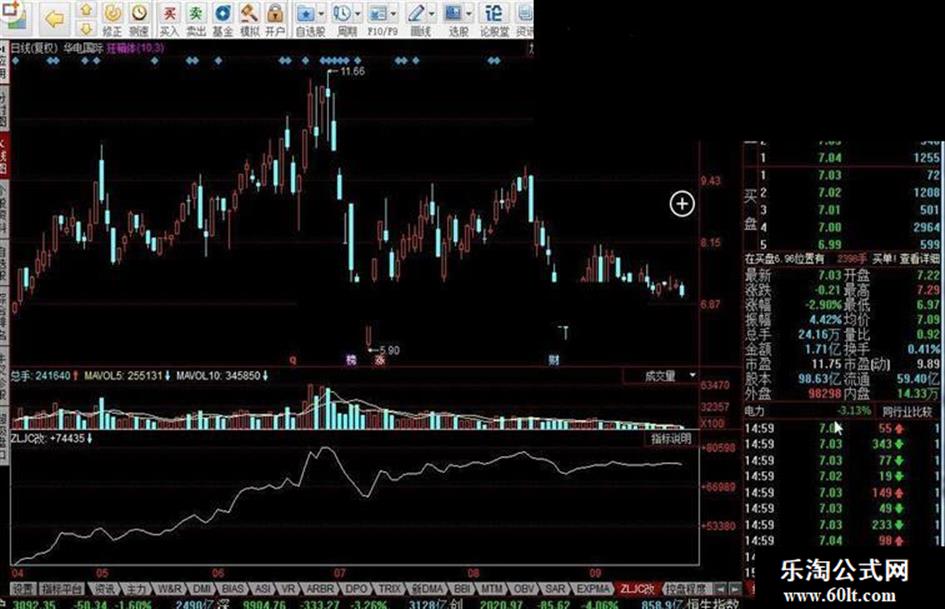Expand the F10/F9 dropdown arrow

tap(394, 14)
